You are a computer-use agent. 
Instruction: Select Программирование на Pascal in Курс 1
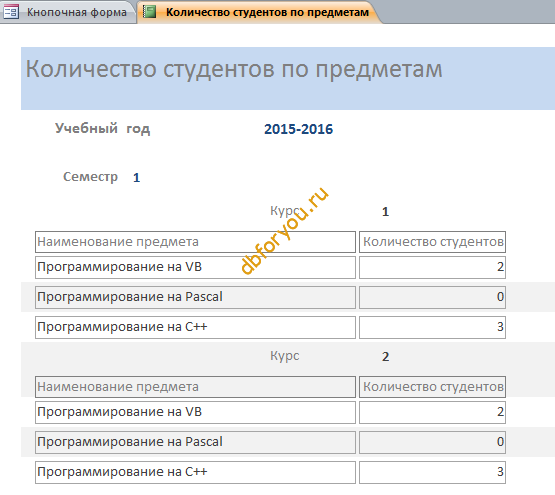pos(195,297)
